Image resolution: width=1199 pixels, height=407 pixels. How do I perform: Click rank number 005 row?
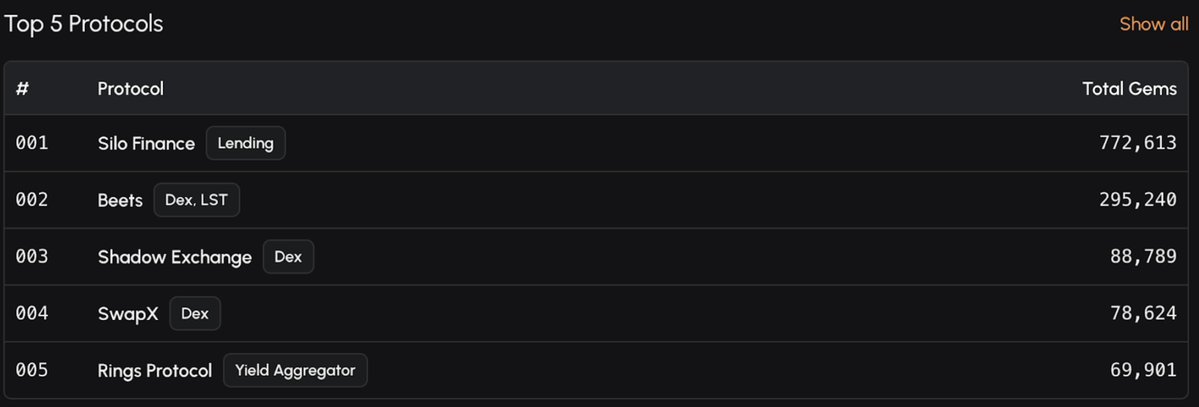[x=32, y=370]
